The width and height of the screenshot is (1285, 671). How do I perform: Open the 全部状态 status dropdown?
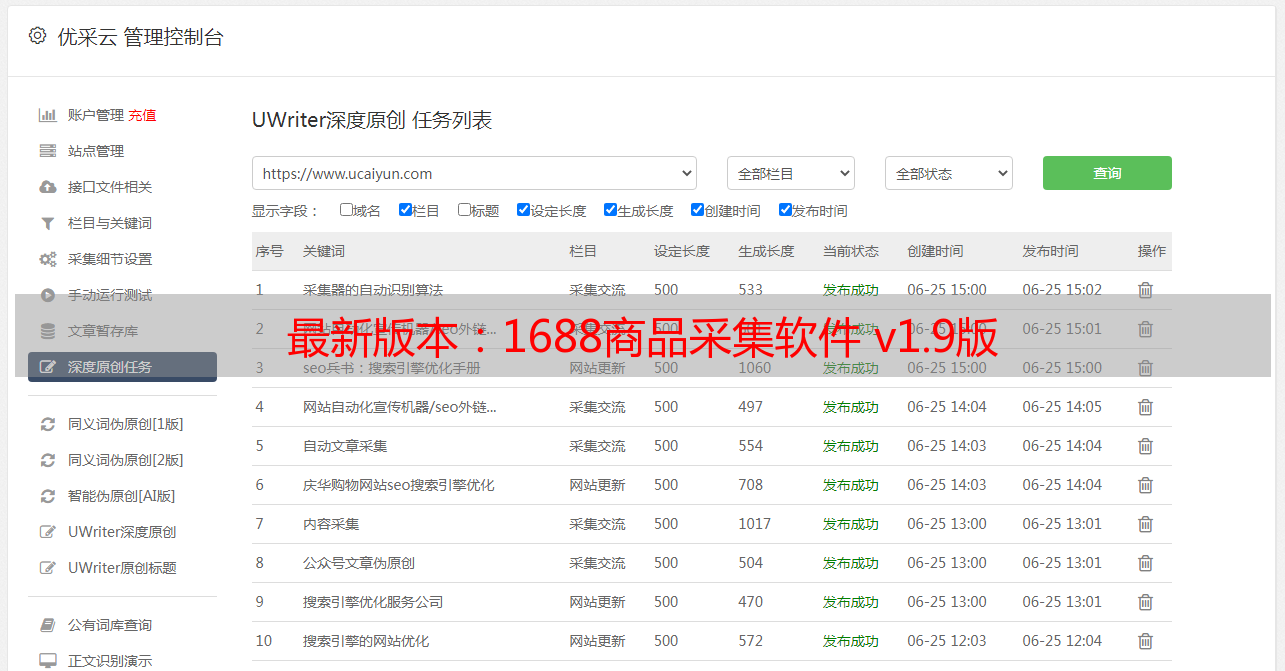coord(948,173)
